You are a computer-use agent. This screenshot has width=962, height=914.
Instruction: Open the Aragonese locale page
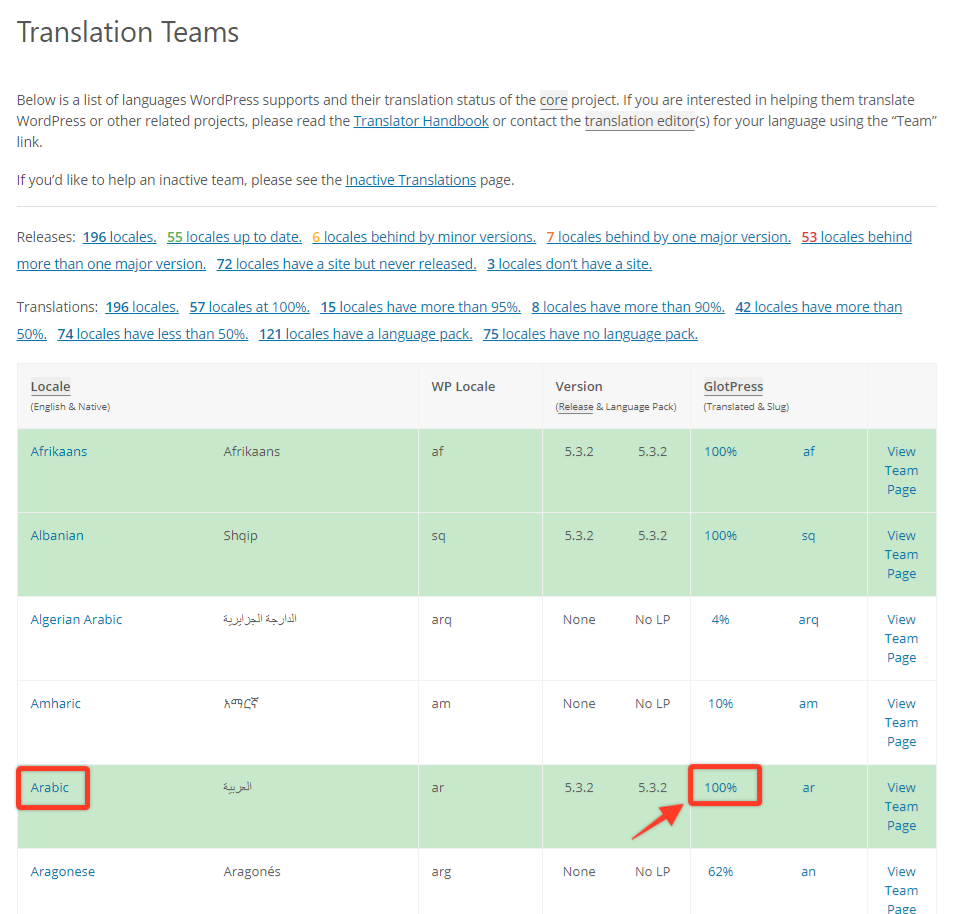[x=63, y=871]
